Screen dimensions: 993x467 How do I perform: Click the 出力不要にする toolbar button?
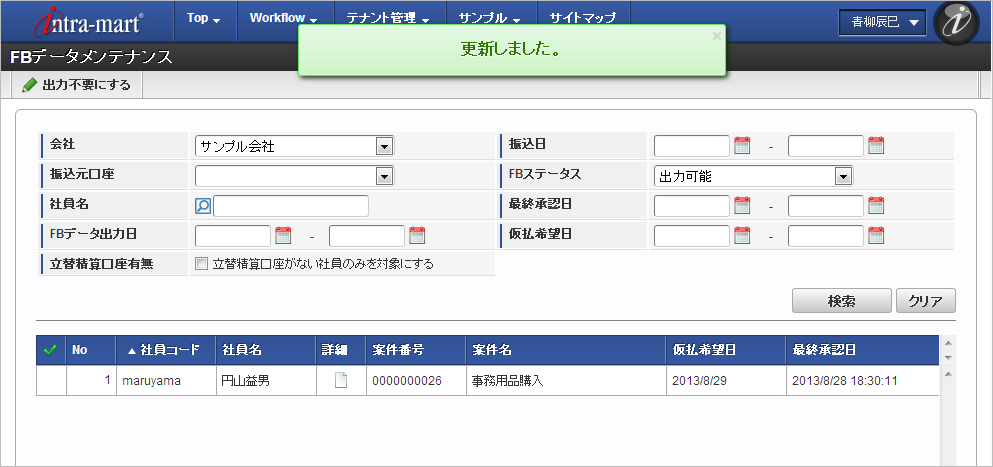pyautogui.click(x=77, y=85)
